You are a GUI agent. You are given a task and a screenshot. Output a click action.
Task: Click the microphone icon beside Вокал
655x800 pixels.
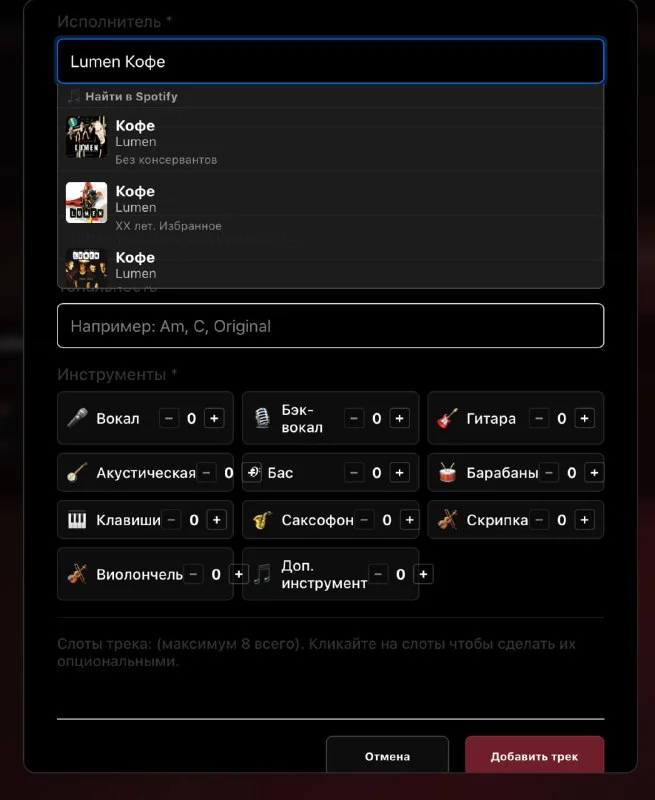pyautogui.click(x=78, y=418)
